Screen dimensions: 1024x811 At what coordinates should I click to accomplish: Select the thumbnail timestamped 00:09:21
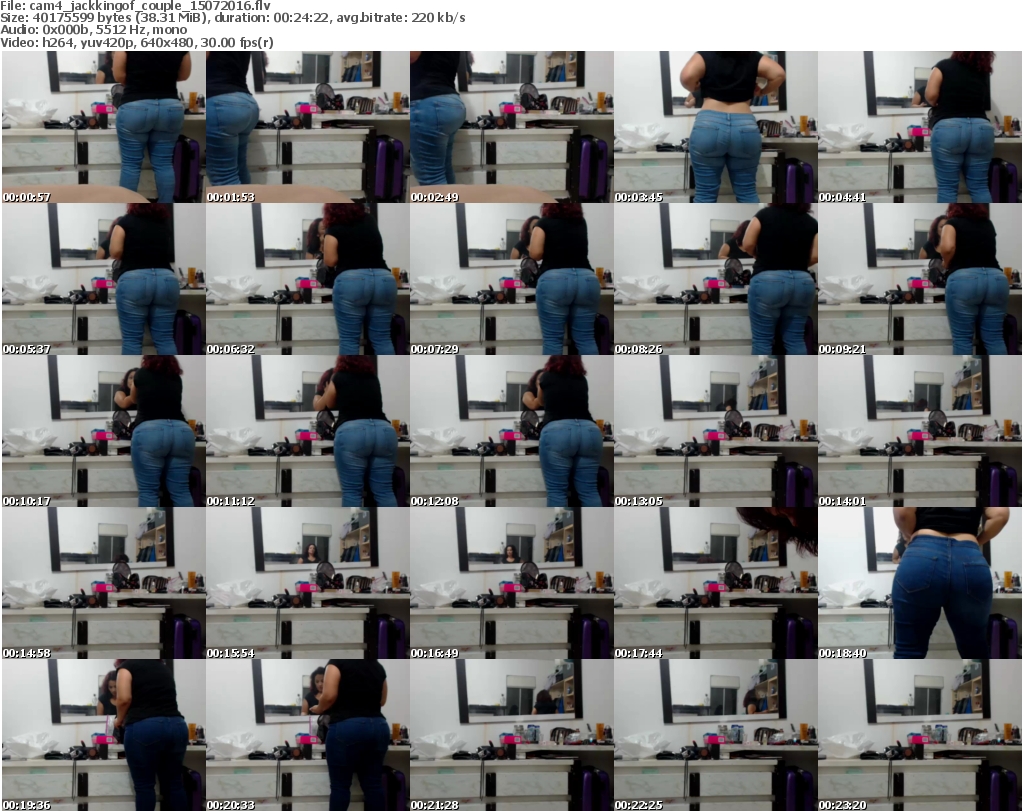pyautogui.click(x=920, y=279)
